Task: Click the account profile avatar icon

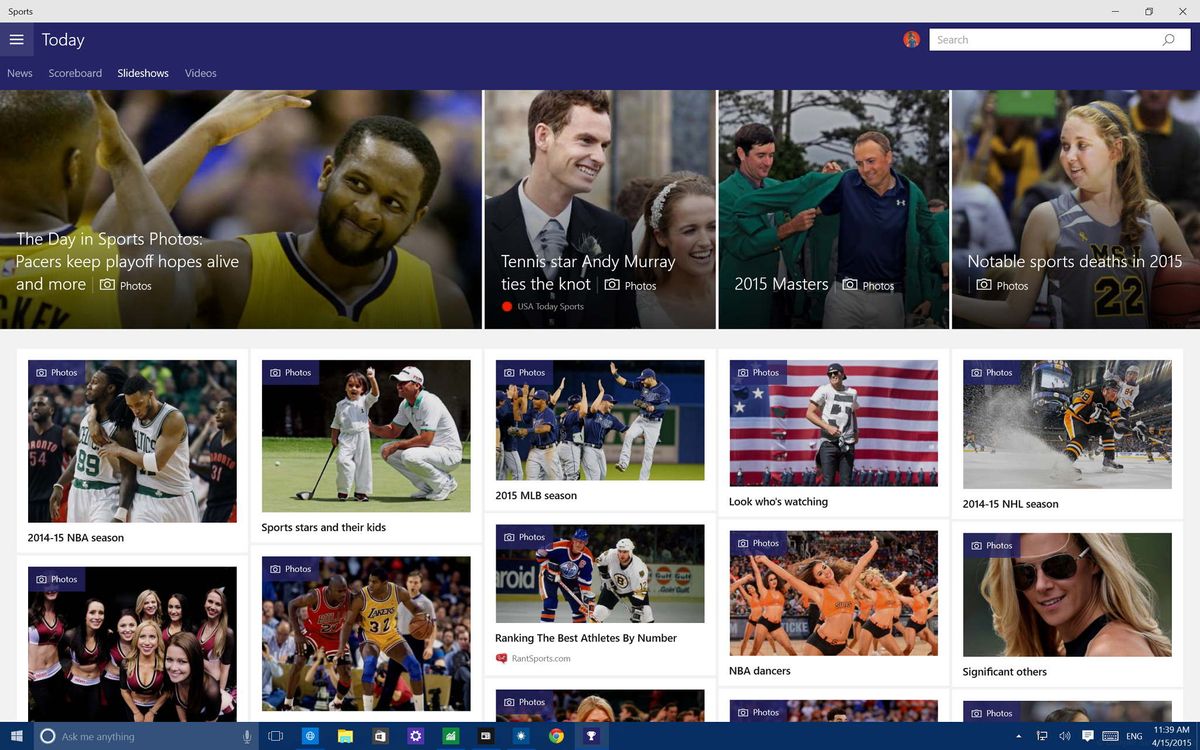Action: coord(911,39)
